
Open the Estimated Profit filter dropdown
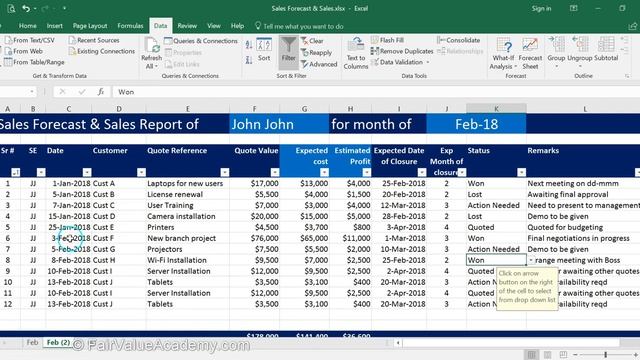pos(367,172)
